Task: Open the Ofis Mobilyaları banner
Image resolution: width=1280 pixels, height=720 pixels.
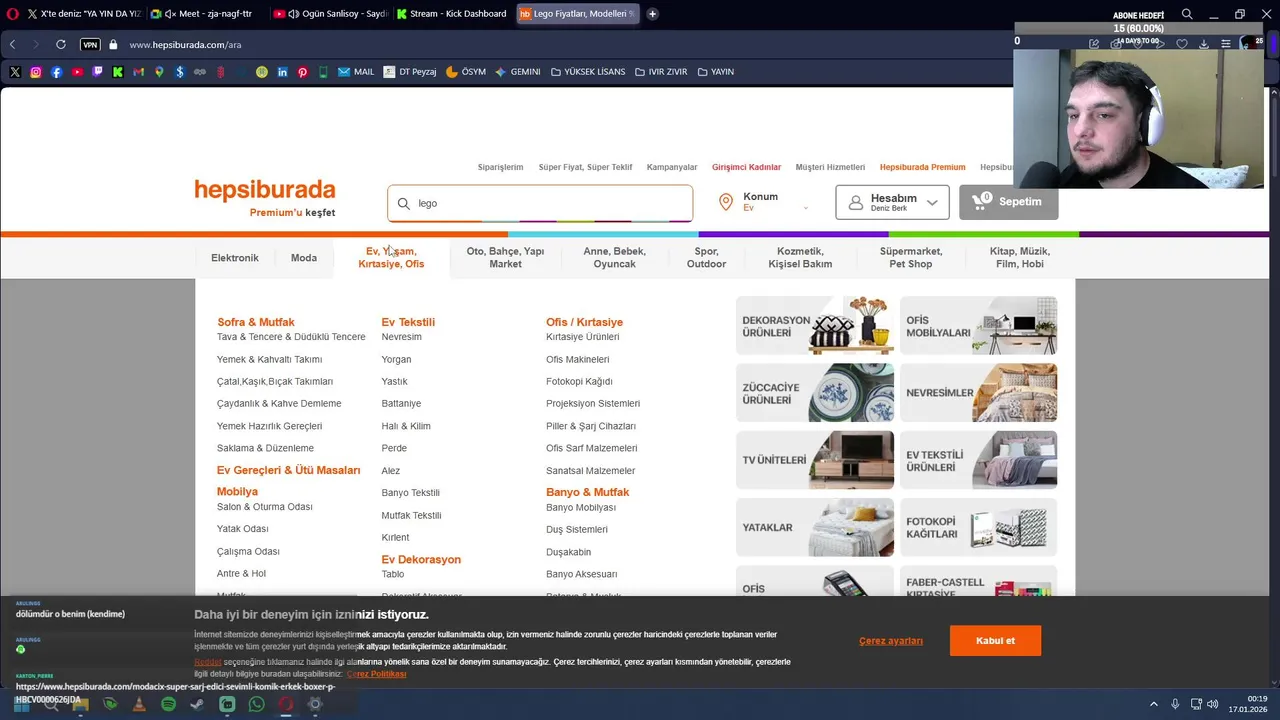Action: (x=979, y=325)
